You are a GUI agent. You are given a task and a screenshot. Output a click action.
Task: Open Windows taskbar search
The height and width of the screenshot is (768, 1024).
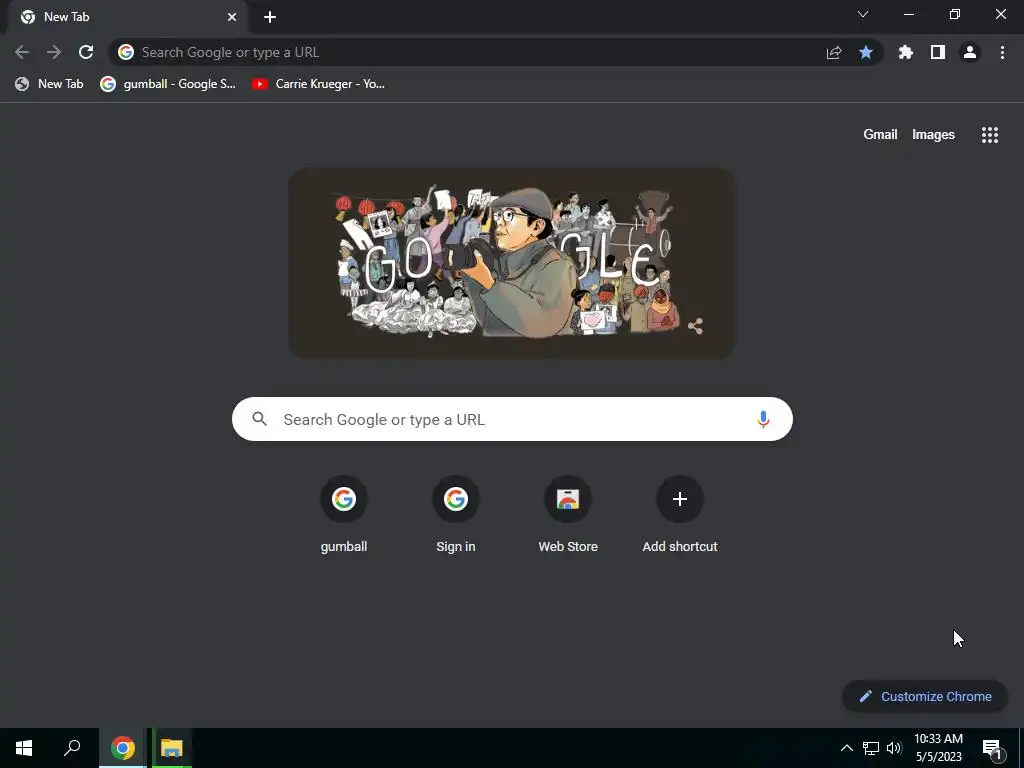click(72, 748)
